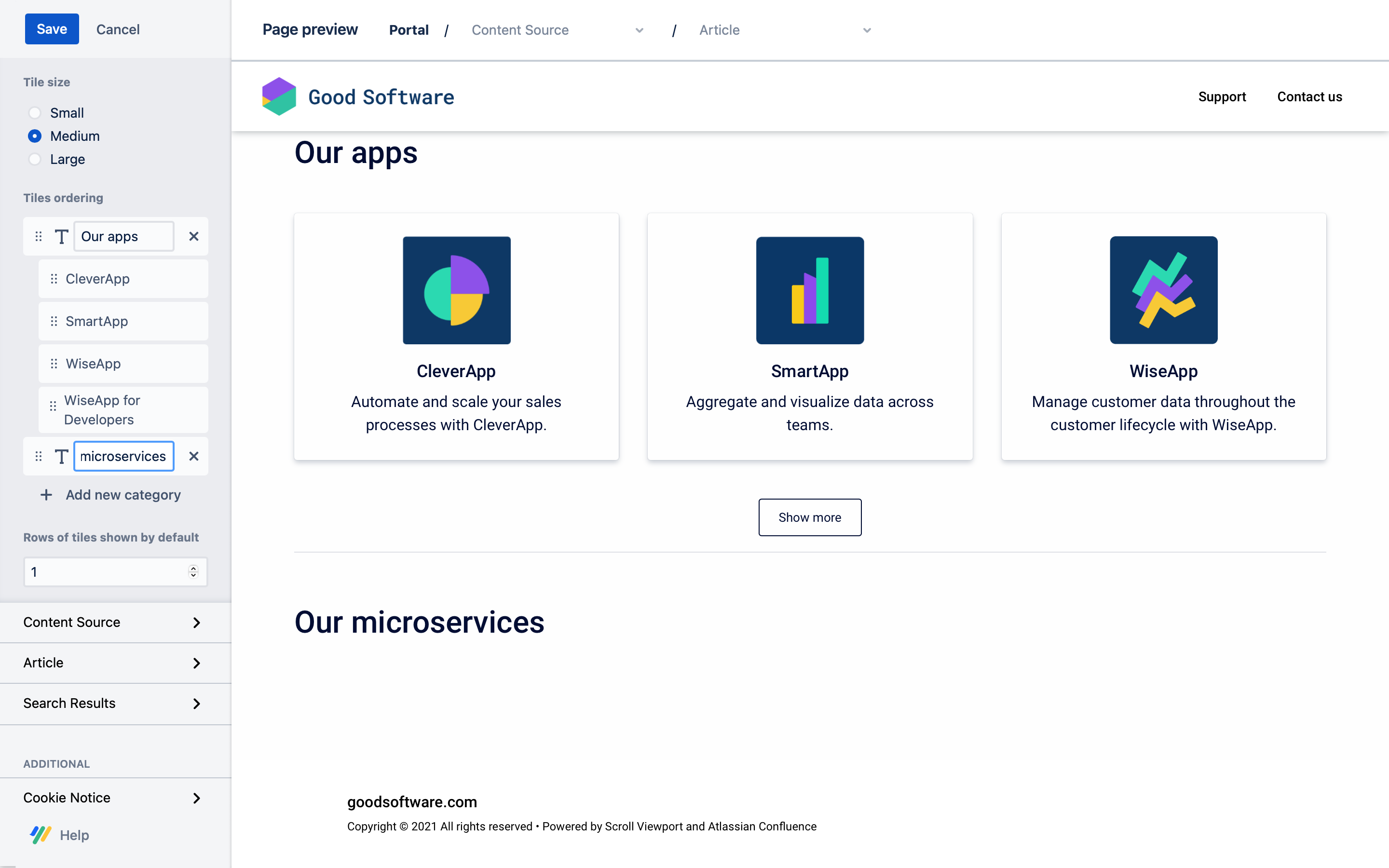Click the WiseApp zigzag app icon

1163,290
